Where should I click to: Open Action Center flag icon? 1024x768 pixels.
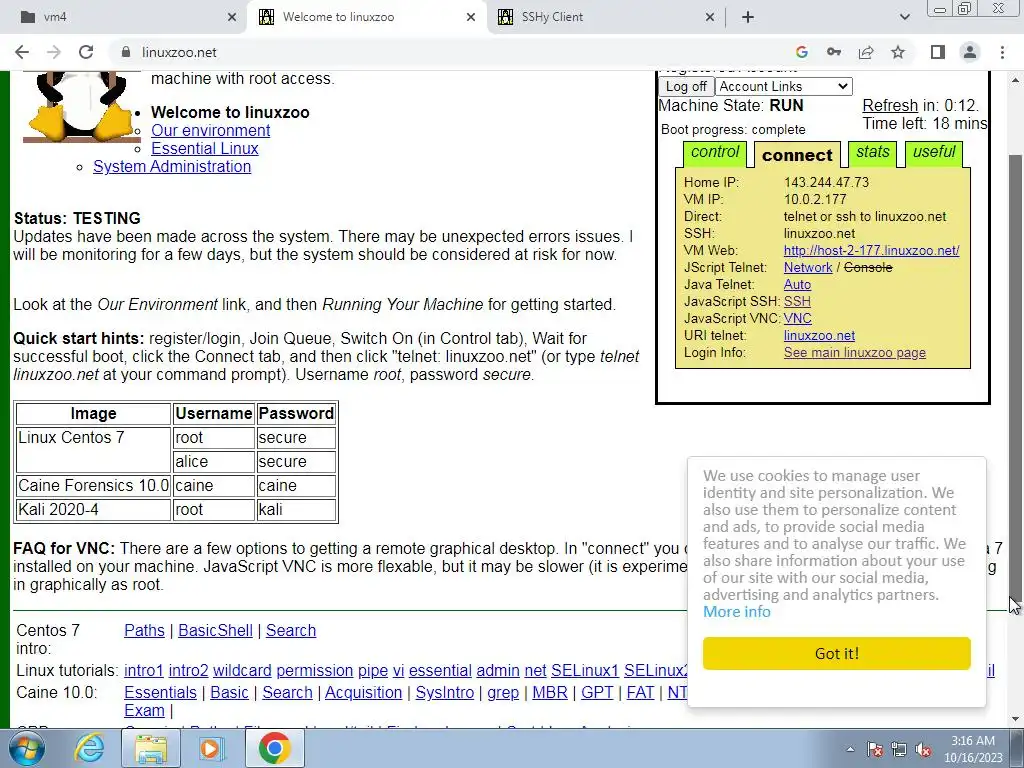[x=875, y=749]
